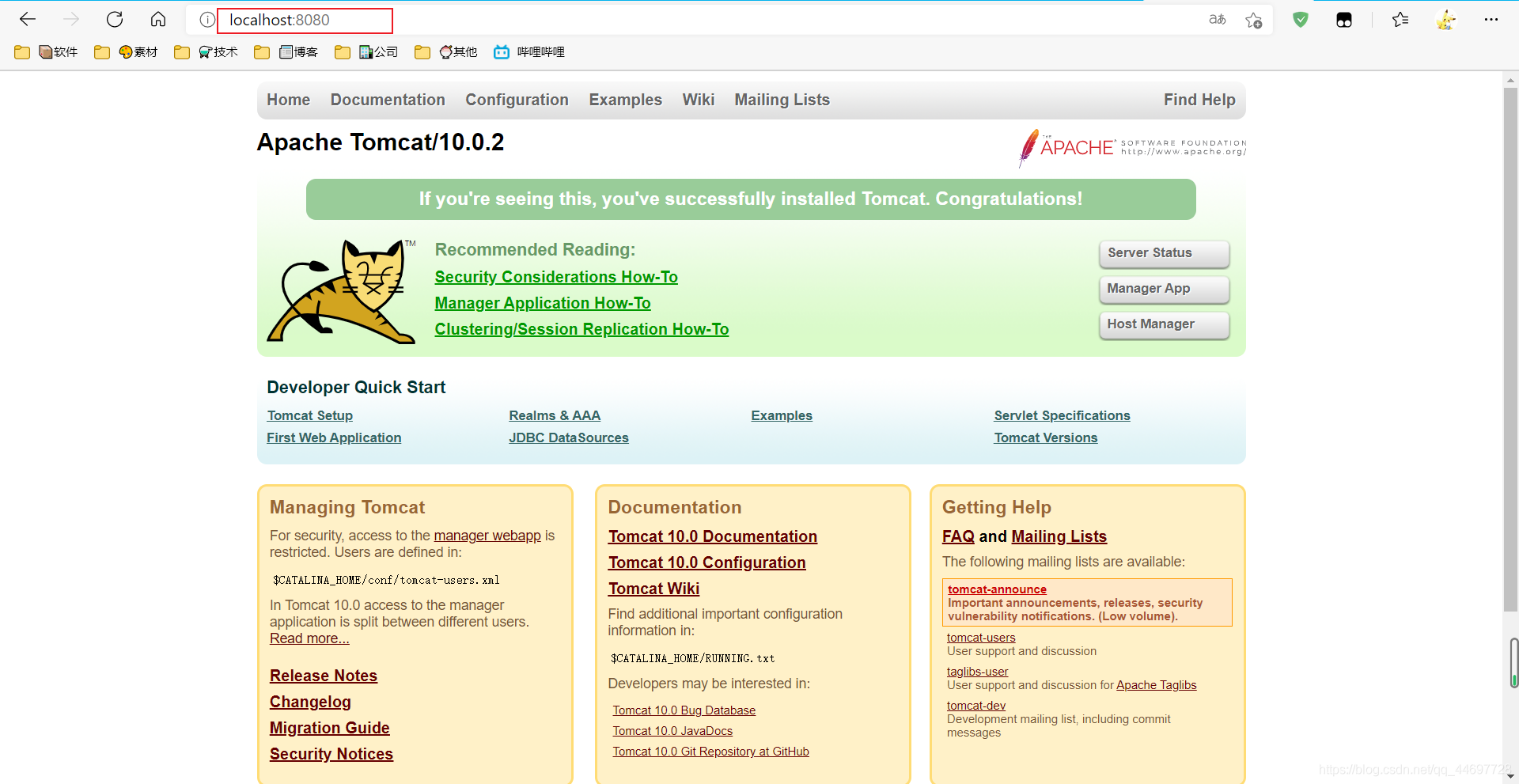Open Mailing Lists in navigation bar
The image size is (1519, 784).
click(x=782, y=100)
